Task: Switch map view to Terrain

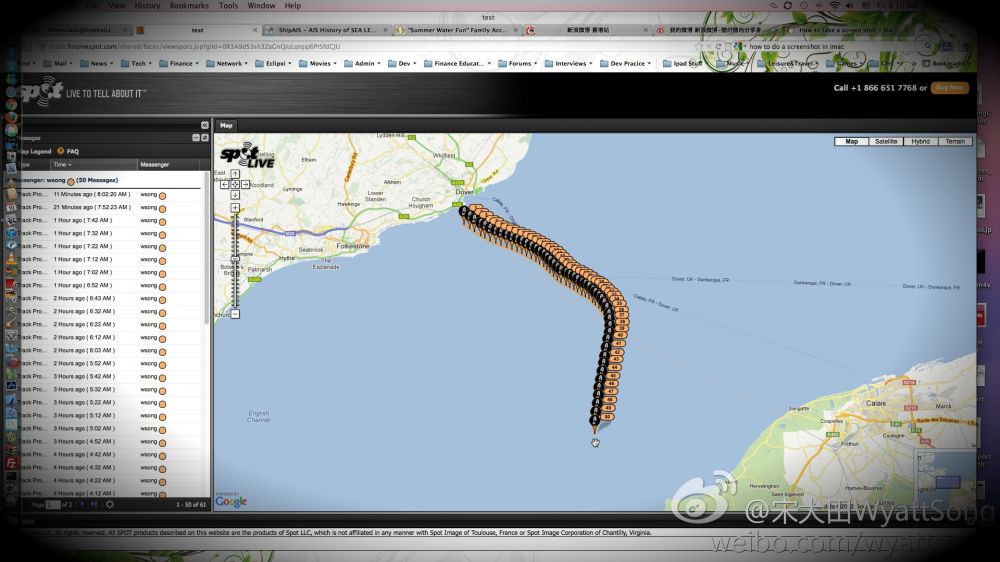Action: coord(955,142)
